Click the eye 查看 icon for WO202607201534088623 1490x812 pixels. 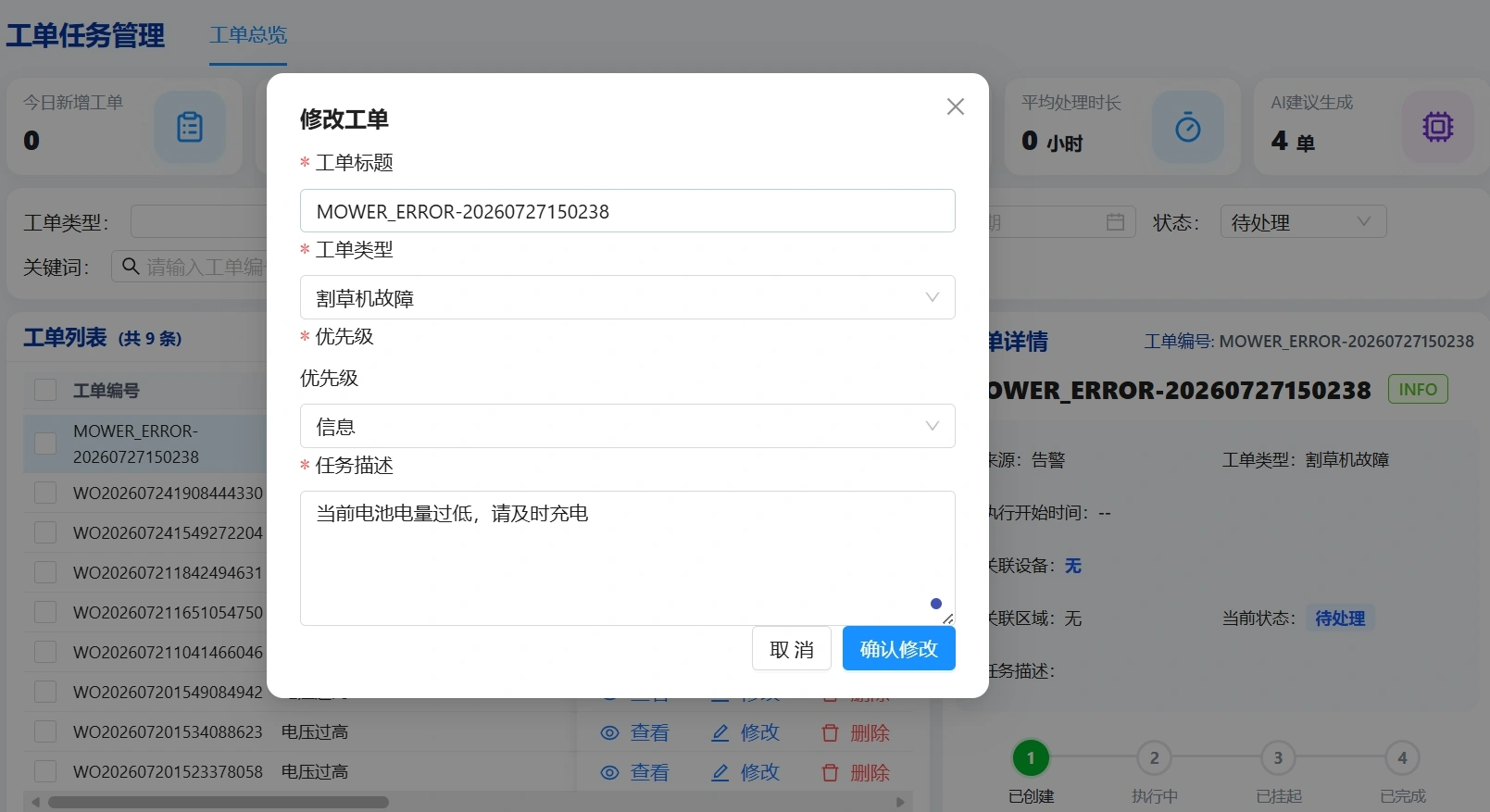[609, 733]
